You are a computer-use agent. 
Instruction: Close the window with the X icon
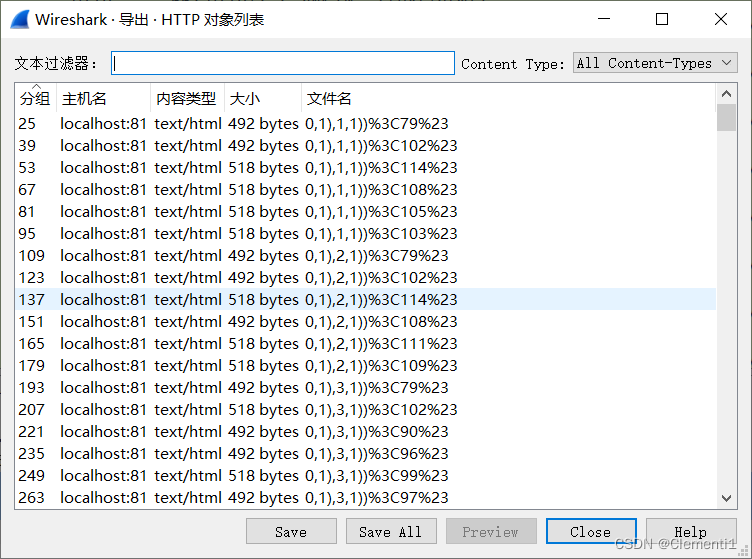tap(720, 19)
